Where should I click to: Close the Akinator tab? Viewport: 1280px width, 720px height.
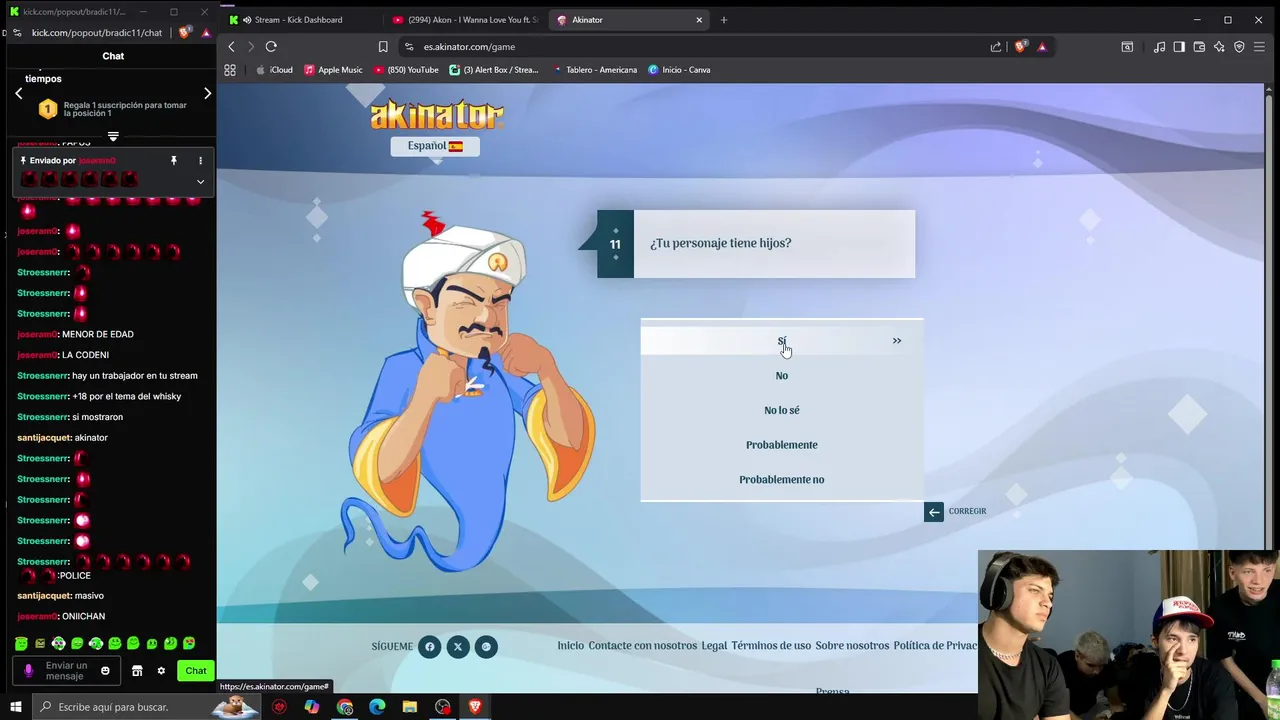pos(699,20)
